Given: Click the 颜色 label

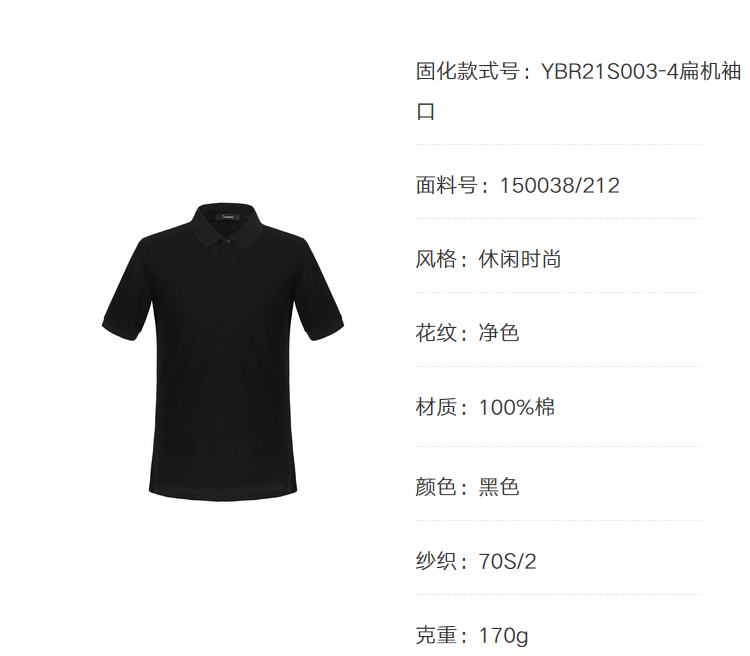Looking at the screenshot, I should pos(436,487).
